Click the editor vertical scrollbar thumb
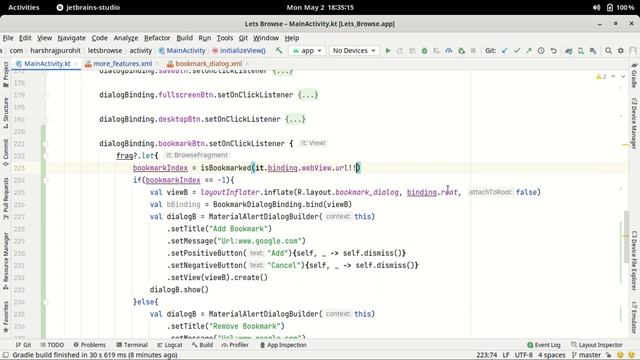Viewport: 640px width, 360px height. pos(627,237)
